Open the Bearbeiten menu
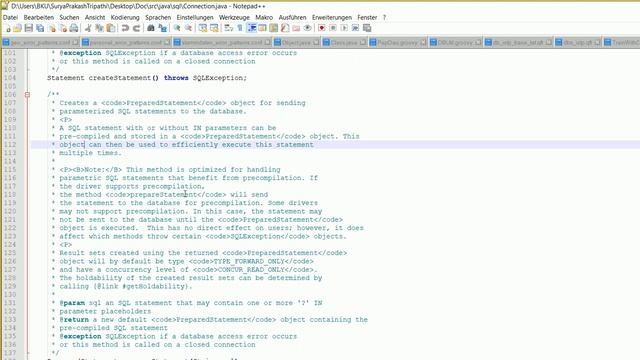Screen dimensions: 640x360 click(38, 18)
